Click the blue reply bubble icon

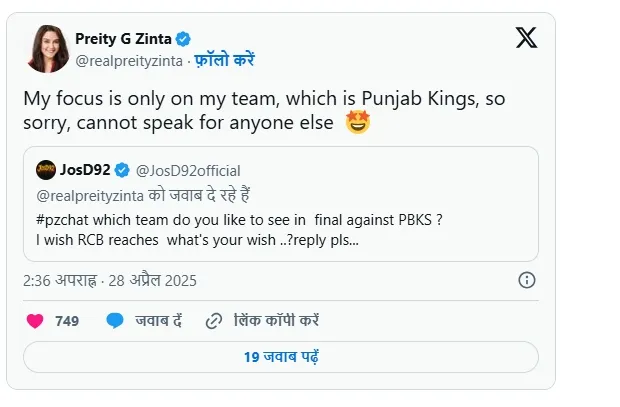(x=115, y=321)
